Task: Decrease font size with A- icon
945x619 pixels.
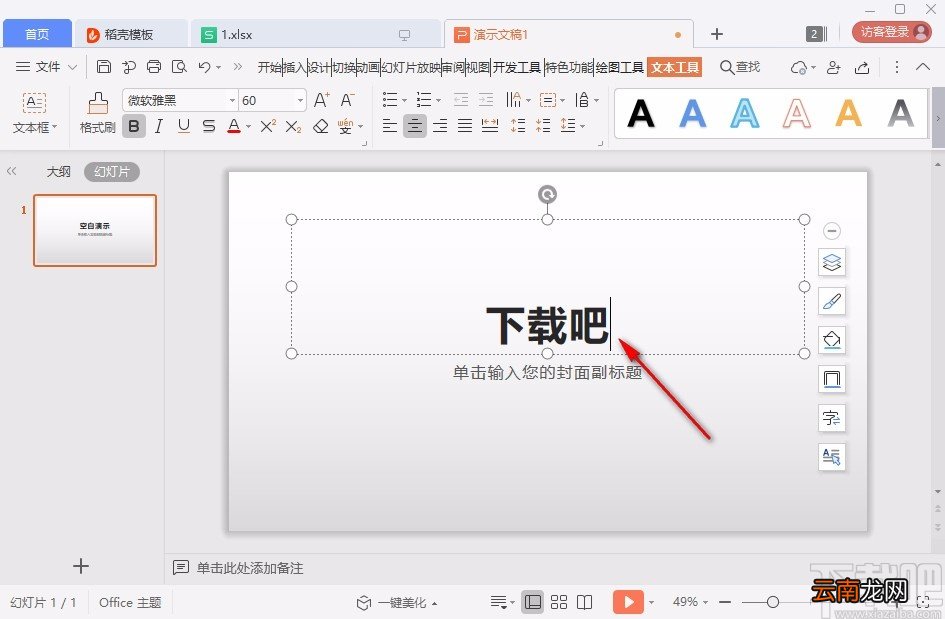Action: tap(347, 99)
